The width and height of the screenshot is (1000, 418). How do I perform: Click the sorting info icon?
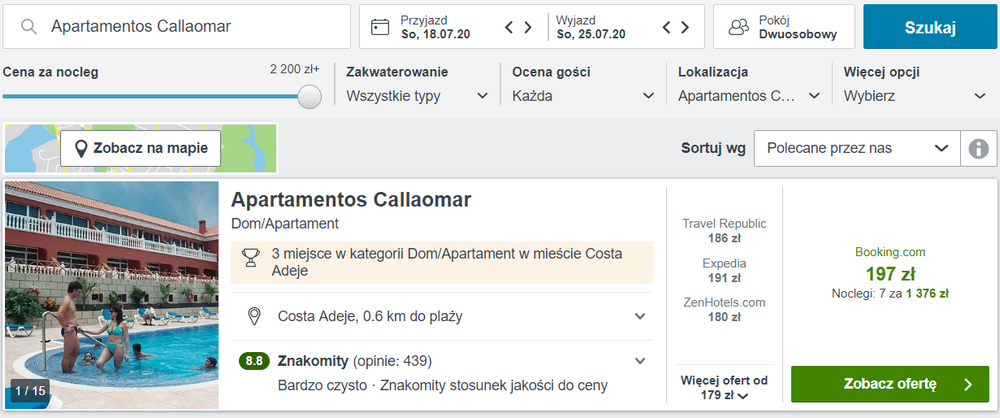tap(977, 148)
